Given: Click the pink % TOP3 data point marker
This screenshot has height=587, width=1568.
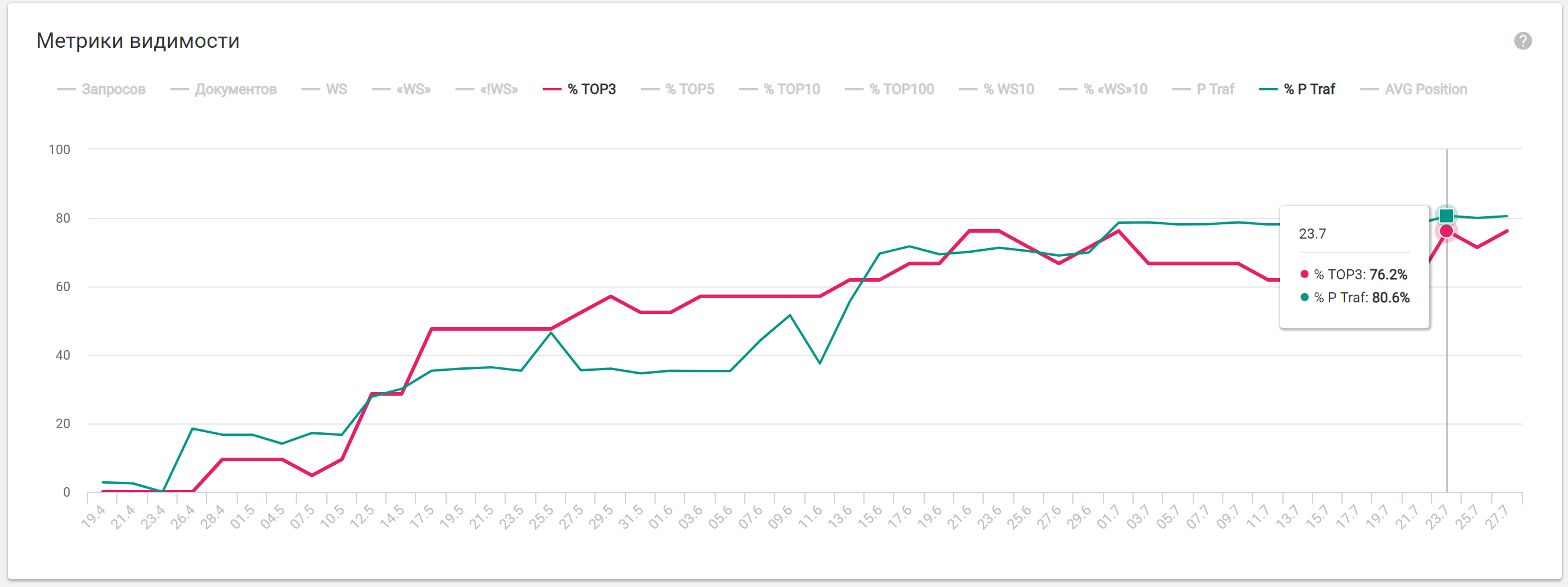Looking at the screenshot, I should pos(1446,231).
